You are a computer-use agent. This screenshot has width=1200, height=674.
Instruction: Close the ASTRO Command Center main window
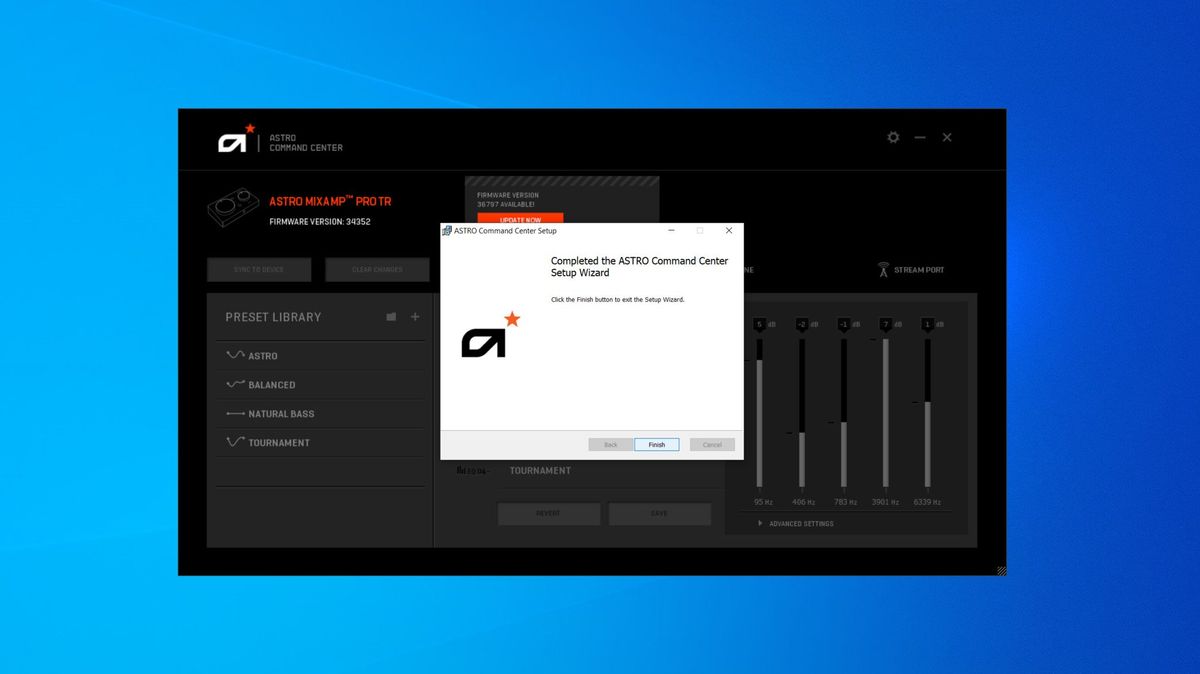pos(947,137)
